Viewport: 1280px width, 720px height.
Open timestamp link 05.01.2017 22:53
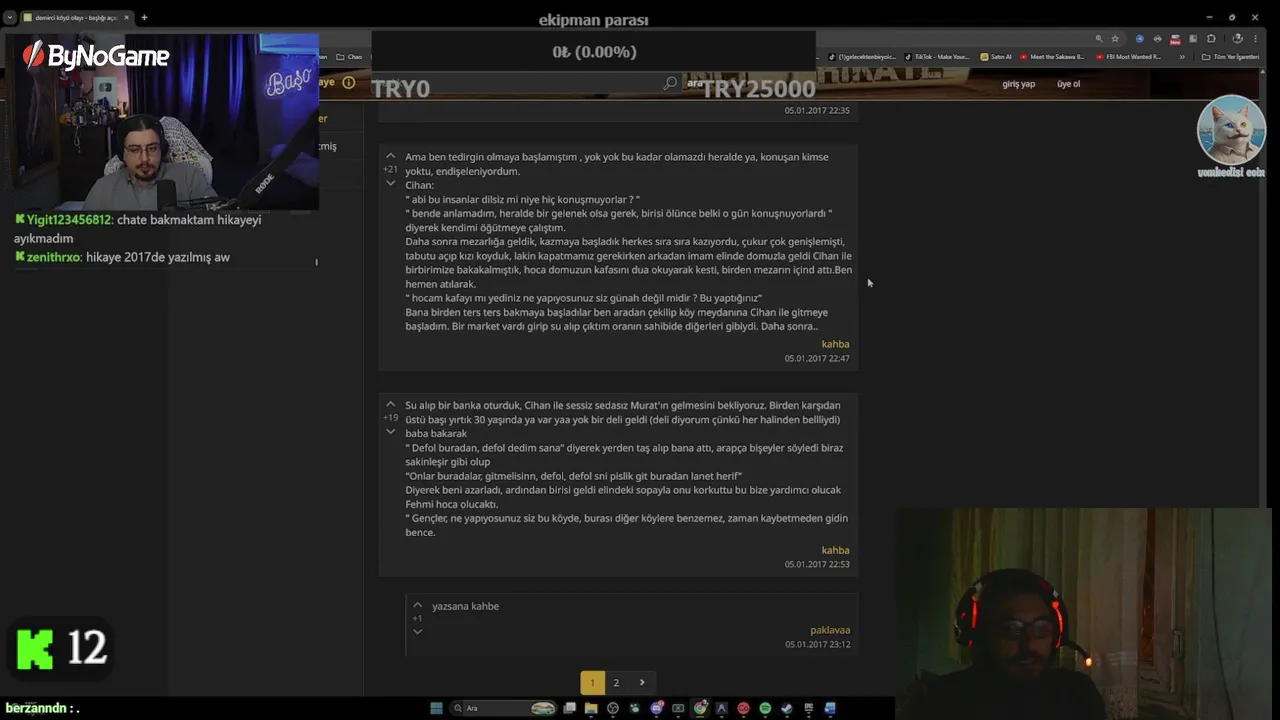[x=817, y=564]
